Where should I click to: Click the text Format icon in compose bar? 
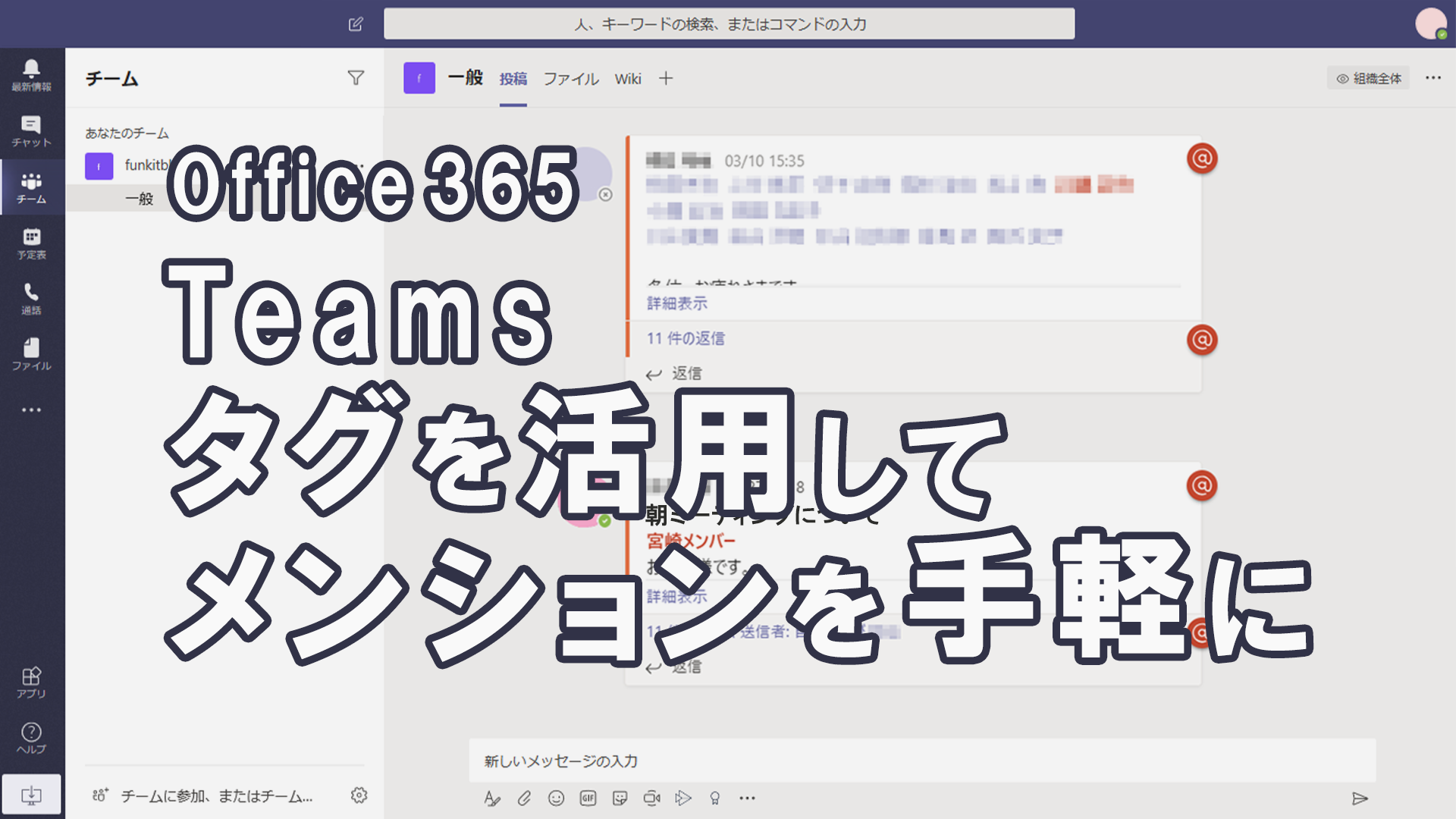[492, 798]
